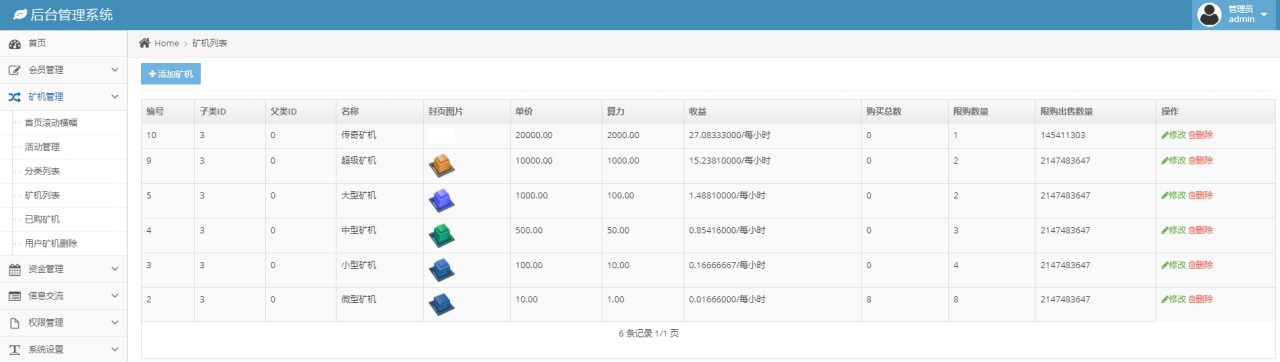This screenshot has width=1280, height=362.
Task: Click the blank 传奇矿机 cover image
Action: point(441,136)
